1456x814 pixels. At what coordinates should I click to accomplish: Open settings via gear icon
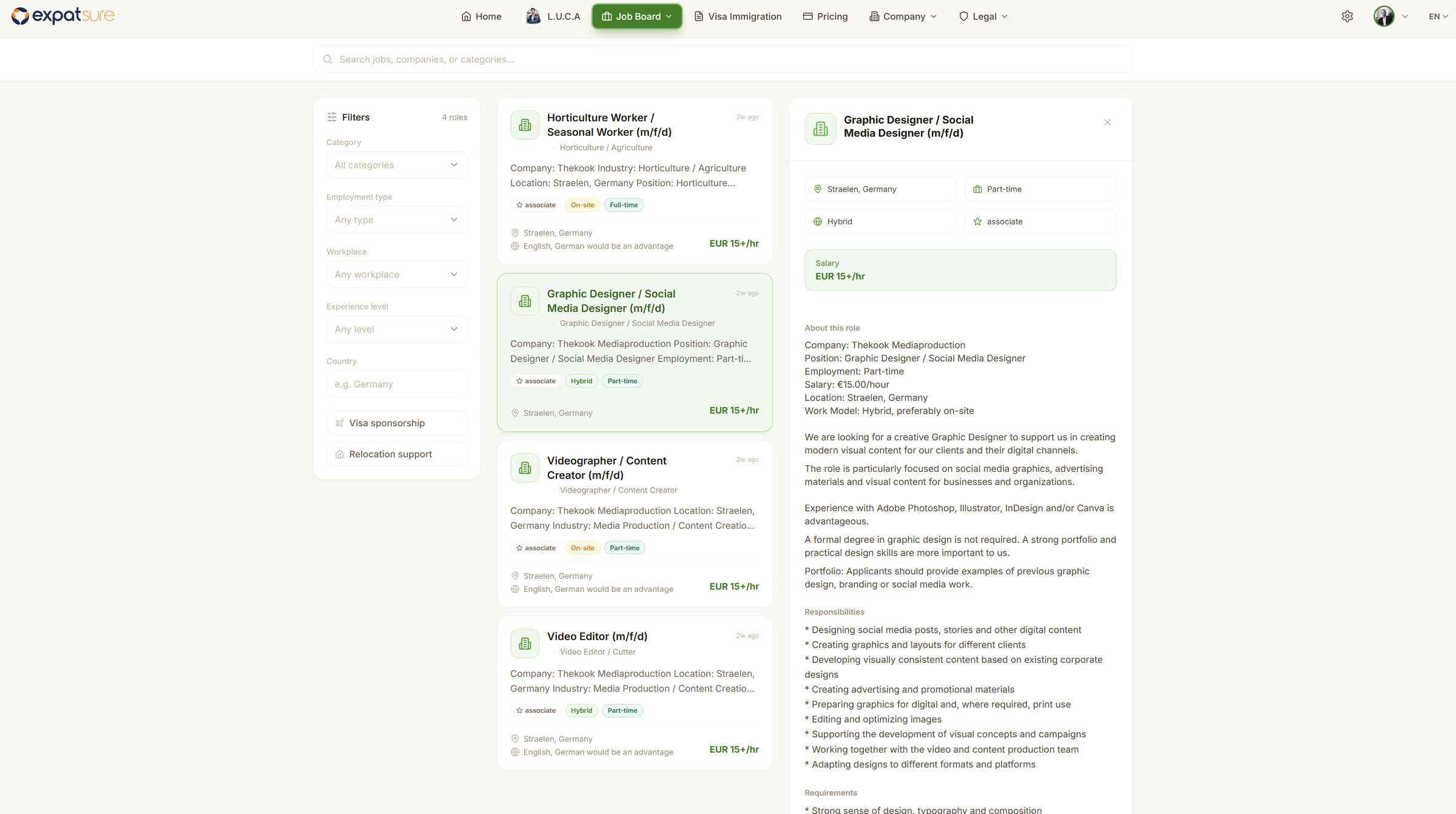pos(1347,16)
